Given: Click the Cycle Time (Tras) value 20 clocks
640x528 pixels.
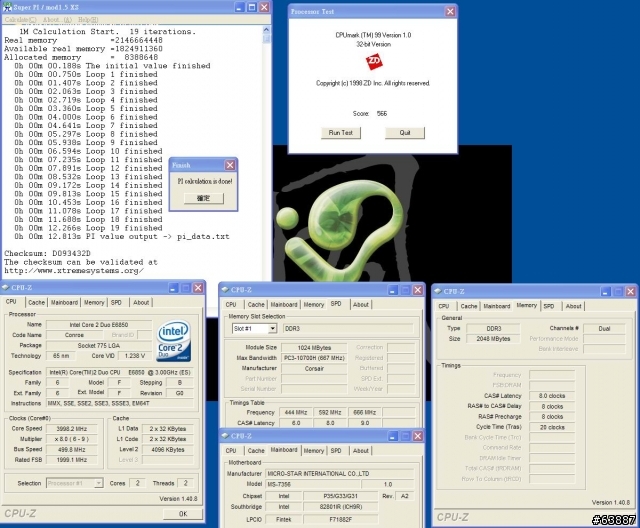Looking at the screenshot, I should click(552, 427).
